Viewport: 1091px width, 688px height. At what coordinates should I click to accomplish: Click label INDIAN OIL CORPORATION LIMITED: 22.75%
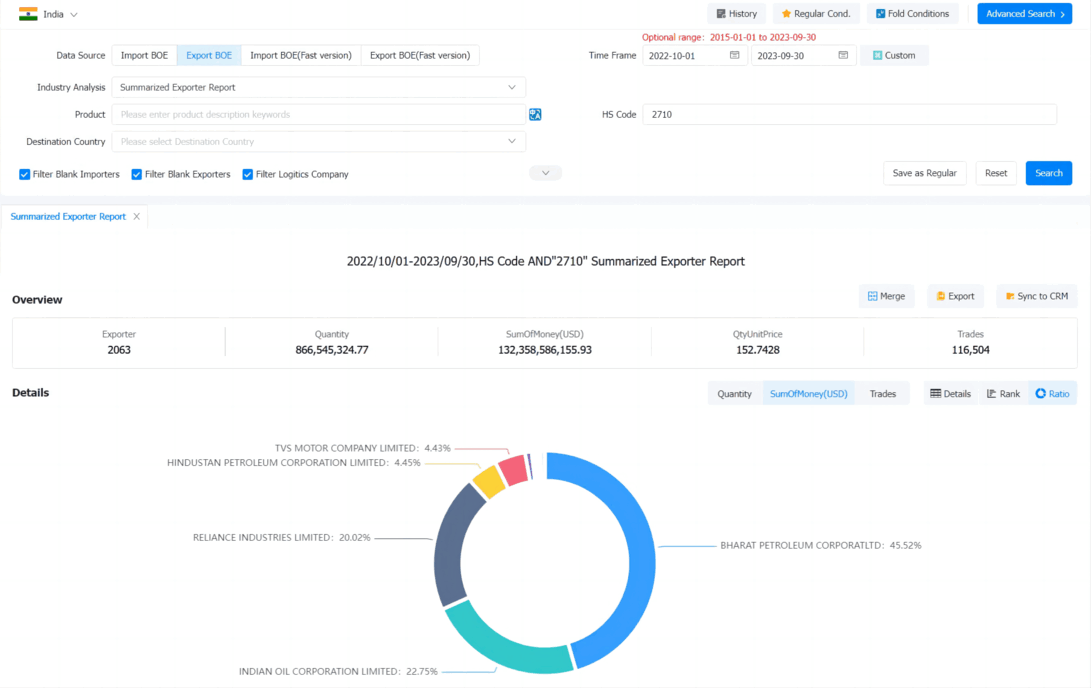point(338,671)
